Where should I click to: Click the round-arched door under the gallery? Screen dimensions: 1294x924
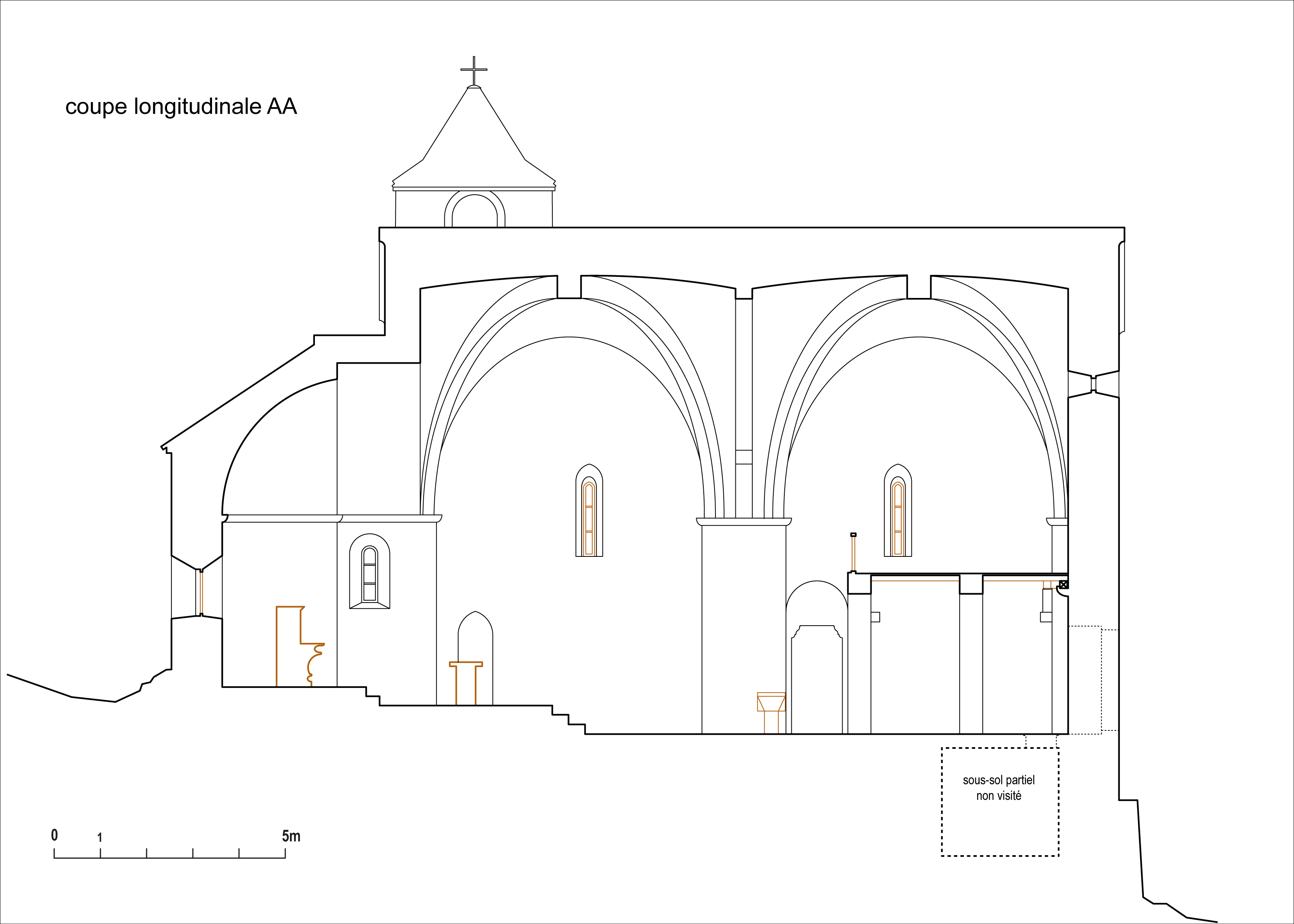[x=817, y=657]
